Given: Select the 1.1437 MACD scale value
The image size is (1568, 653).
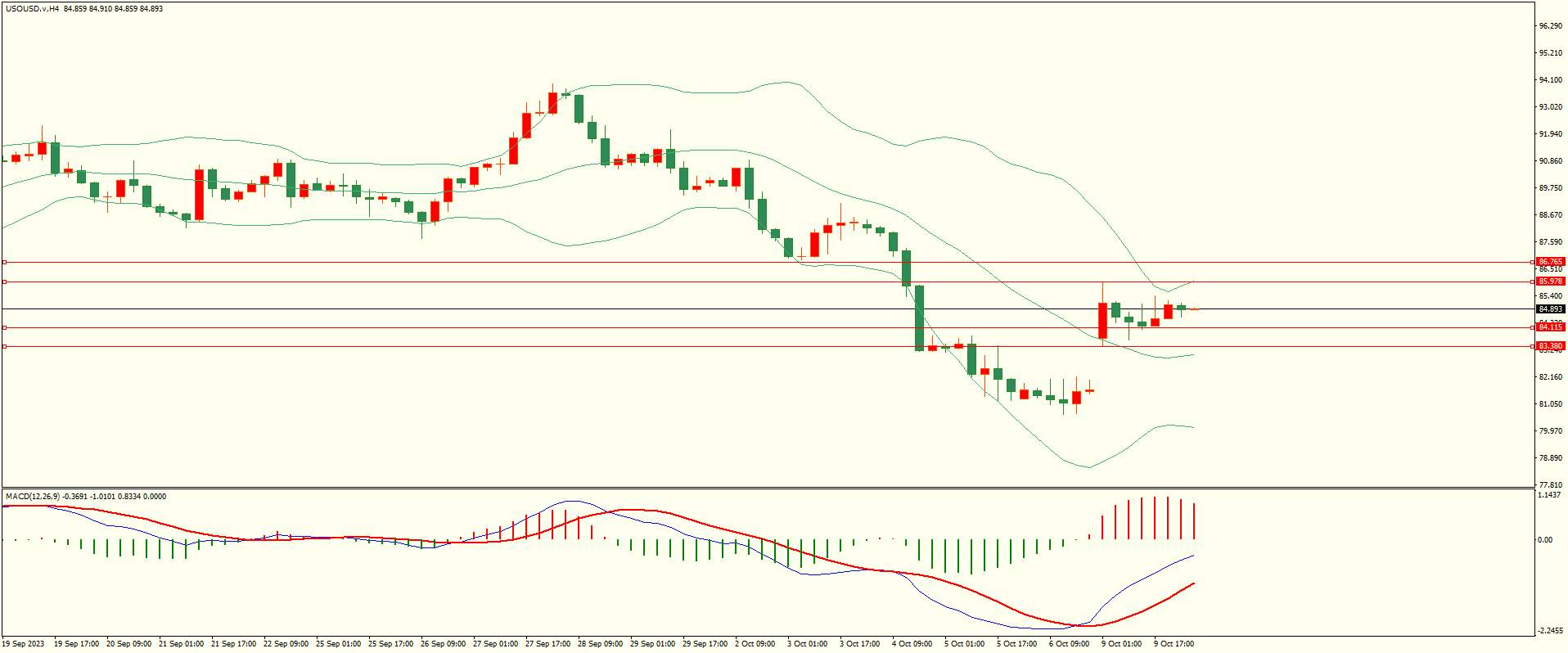Looking at the screenshot, I should click(1550, 495).
